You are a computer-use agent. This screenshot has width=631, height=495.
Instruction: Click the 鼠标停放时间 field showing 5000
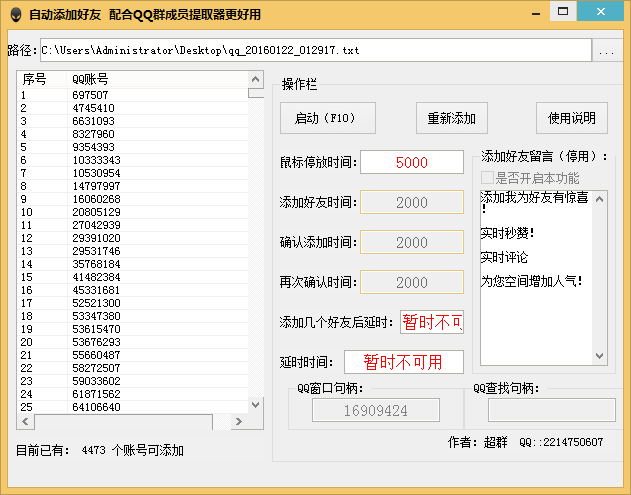point(411,162)
